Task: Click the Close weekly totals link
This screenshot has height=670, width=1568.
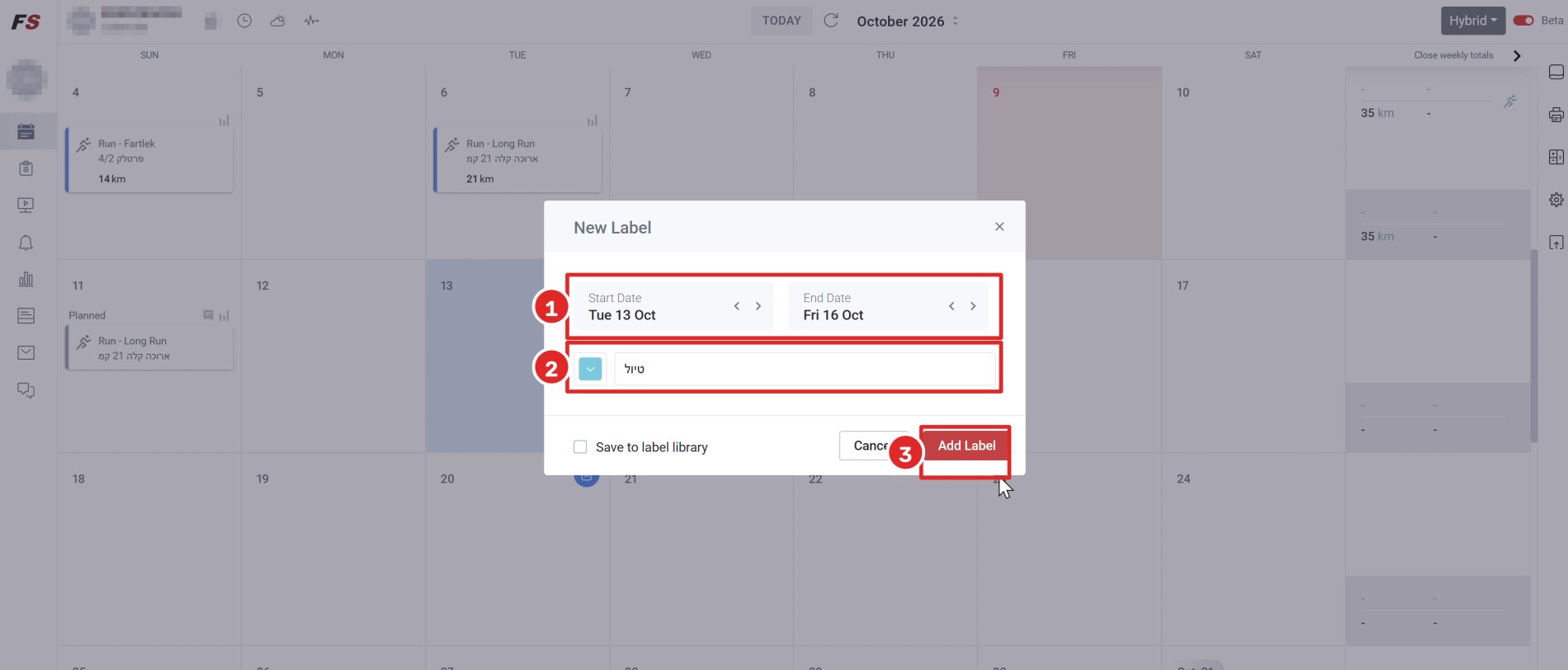Action: point(1453,55)
